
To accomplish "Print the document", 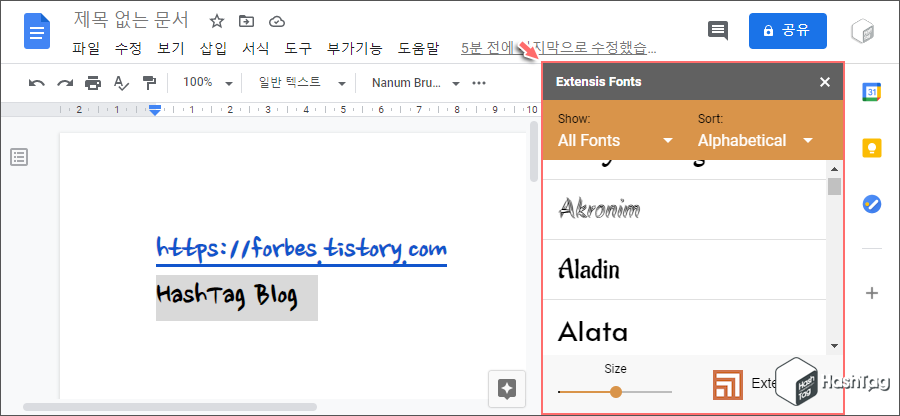I will [92, 83].
